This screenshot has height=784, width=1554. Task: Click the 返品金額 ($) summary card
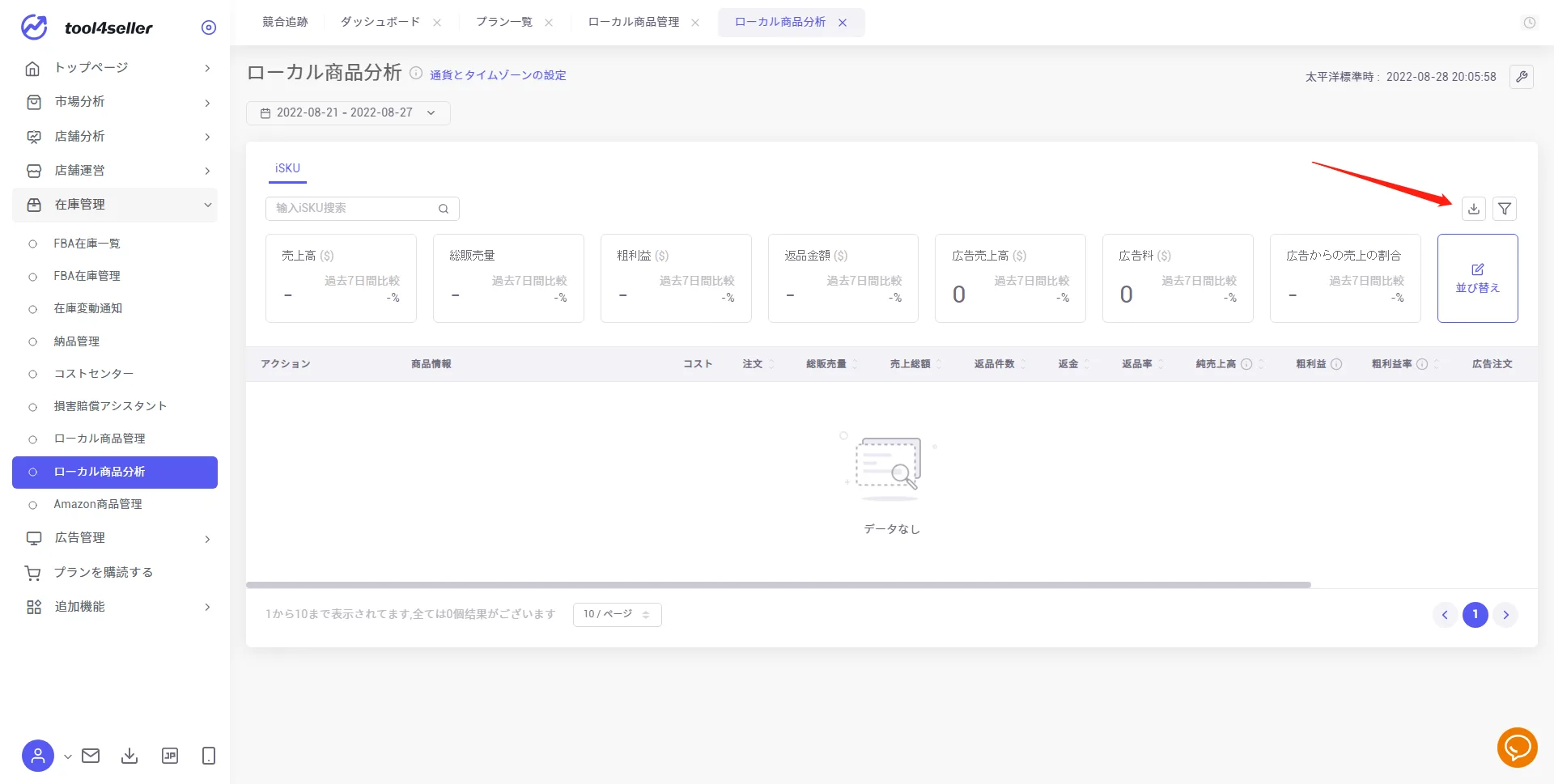tap(843, 278)
